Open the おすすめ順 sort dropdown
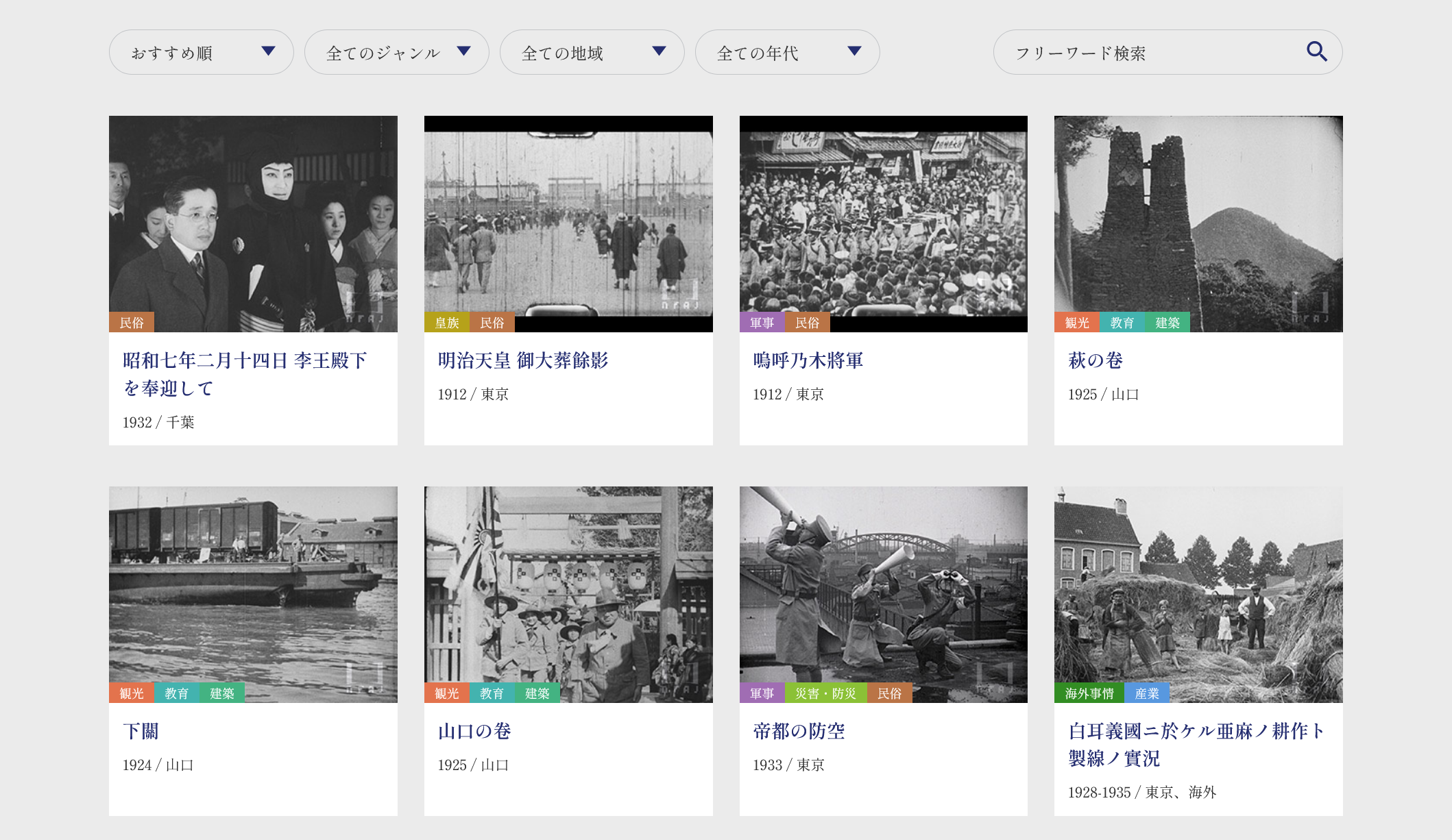 (201, 52)
